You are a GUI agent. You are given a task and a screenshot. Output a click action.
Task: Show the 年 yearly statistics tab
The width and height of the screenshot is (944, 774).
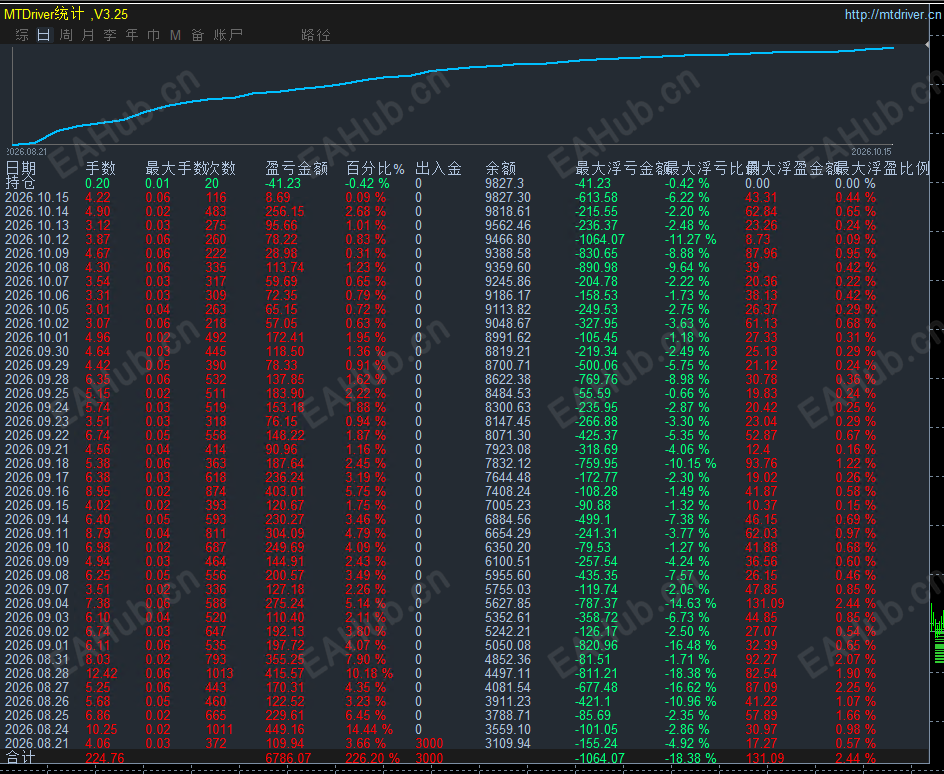(x=132, y=35)
